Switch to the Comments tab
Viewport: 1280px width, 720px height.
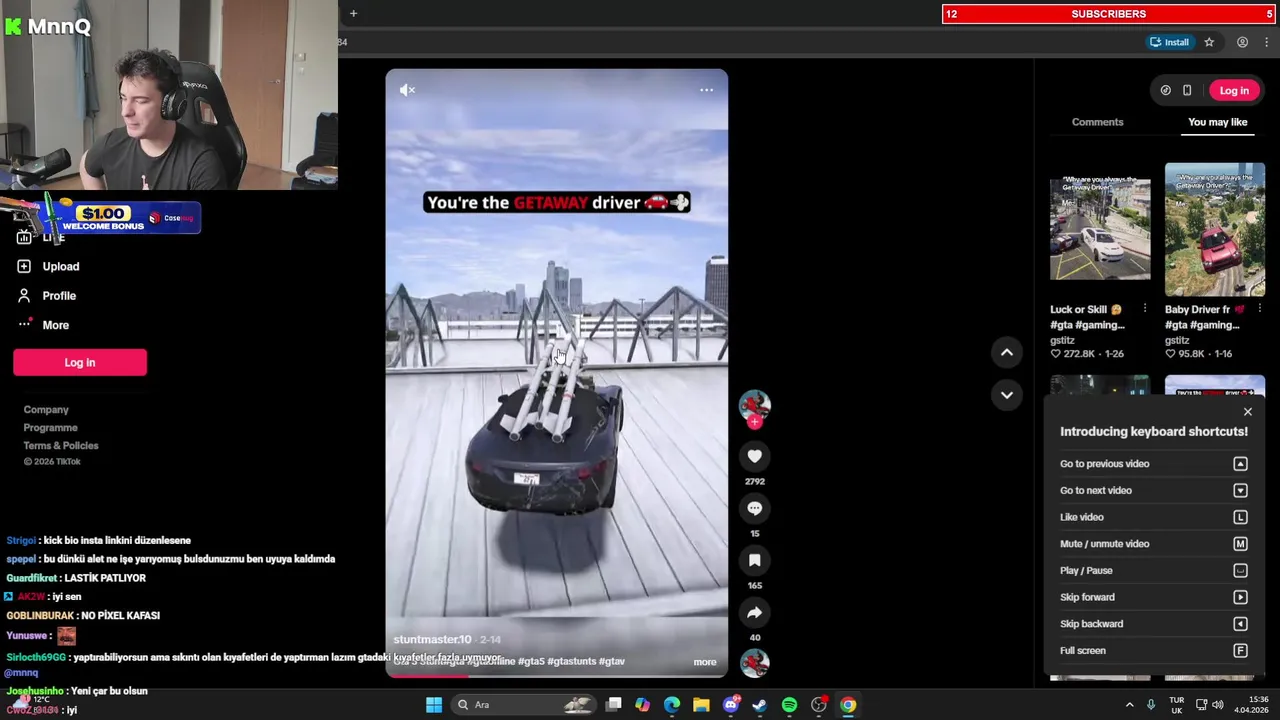pos(1097,122)
